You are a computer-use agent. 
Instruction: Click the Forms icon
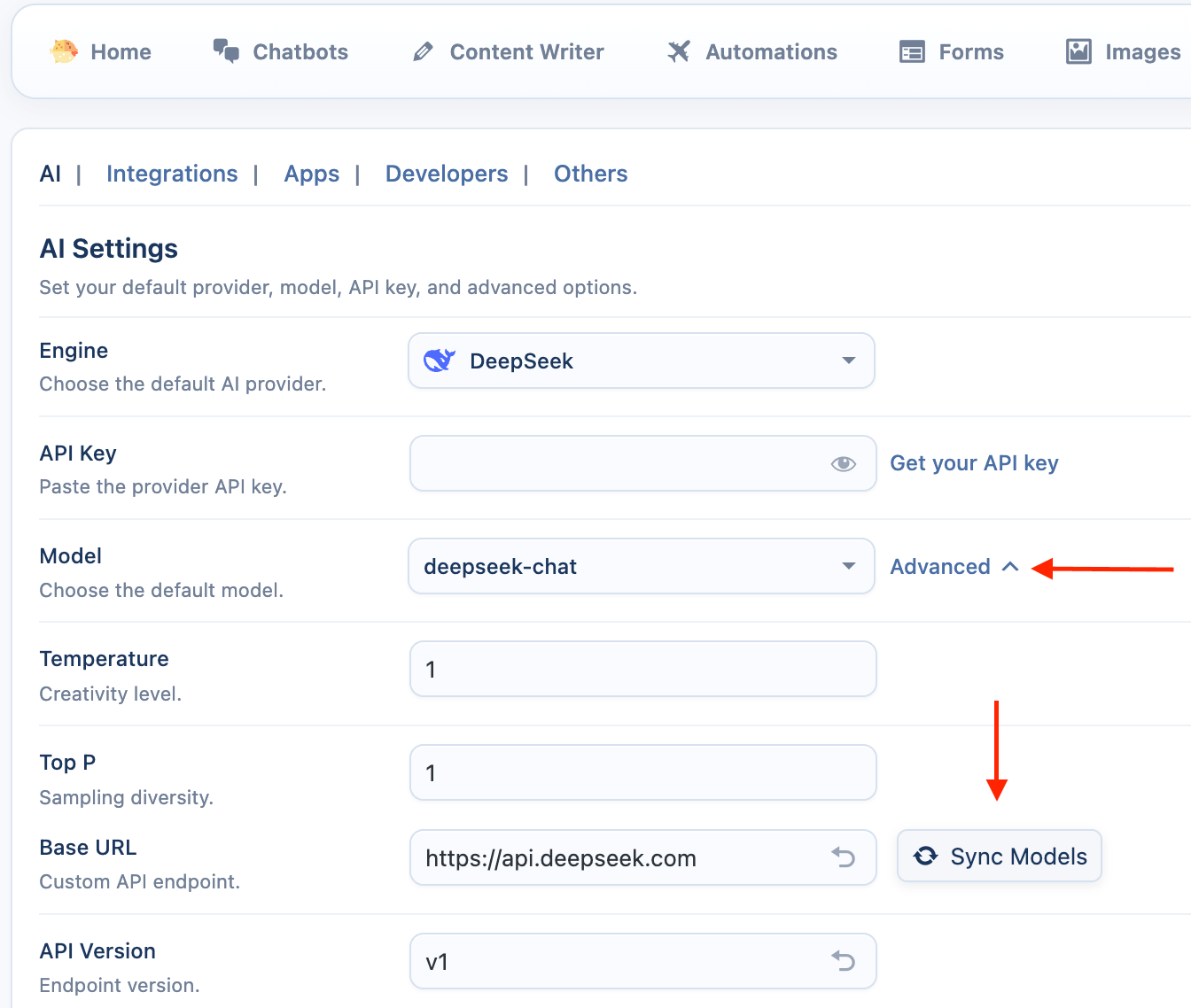pyautogui.click(x=912, y=52)
